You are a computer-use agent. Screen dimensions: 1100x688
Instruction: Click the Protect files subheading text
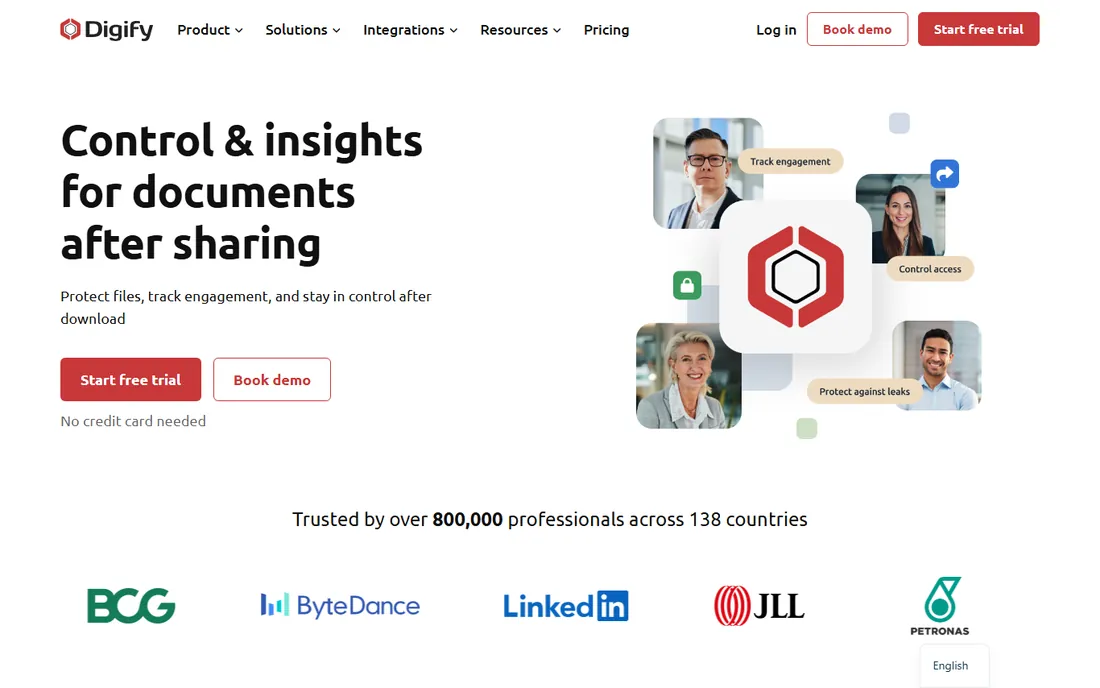pos(246,307)
